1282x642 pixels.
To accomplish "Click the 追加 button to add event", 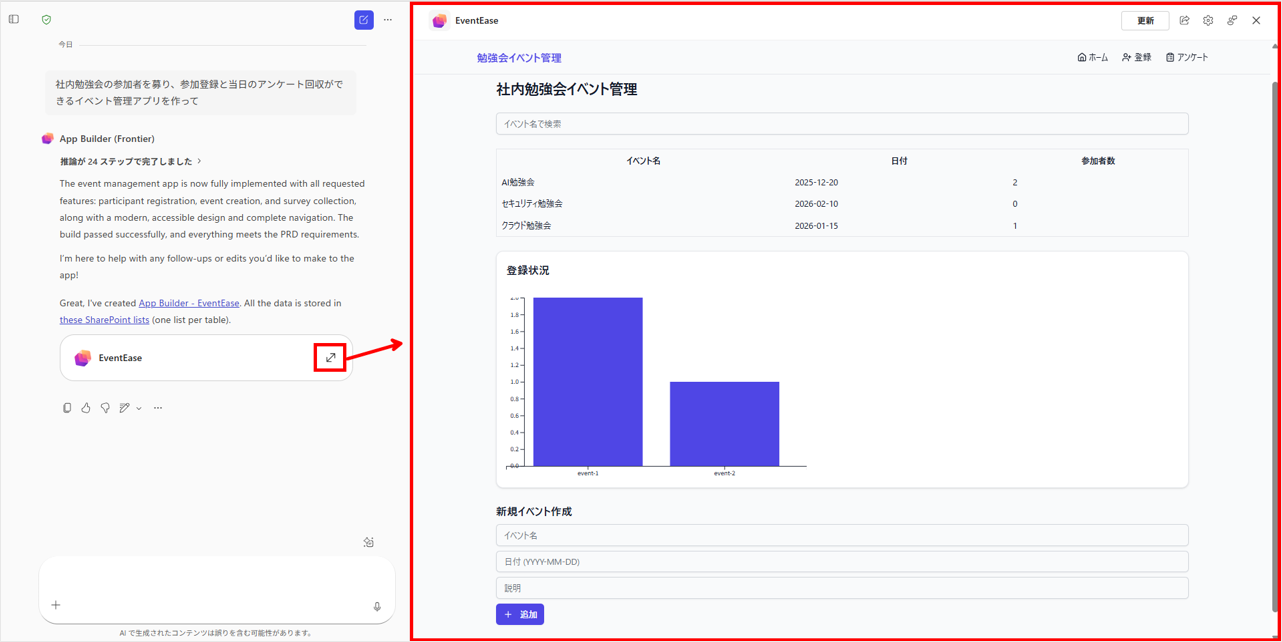I will (x=520, y=615).
